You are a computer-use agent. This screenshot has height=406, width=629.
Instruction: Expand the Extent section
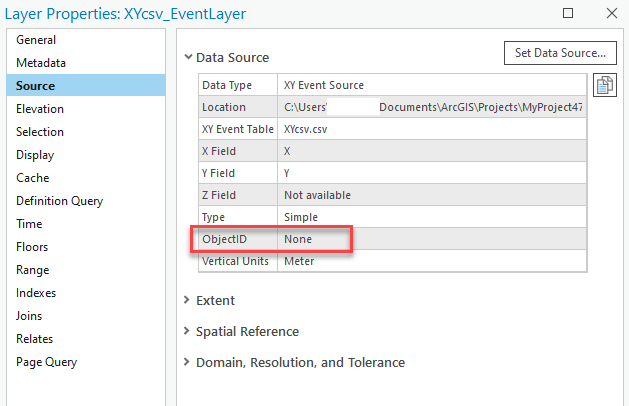point(189,300)
